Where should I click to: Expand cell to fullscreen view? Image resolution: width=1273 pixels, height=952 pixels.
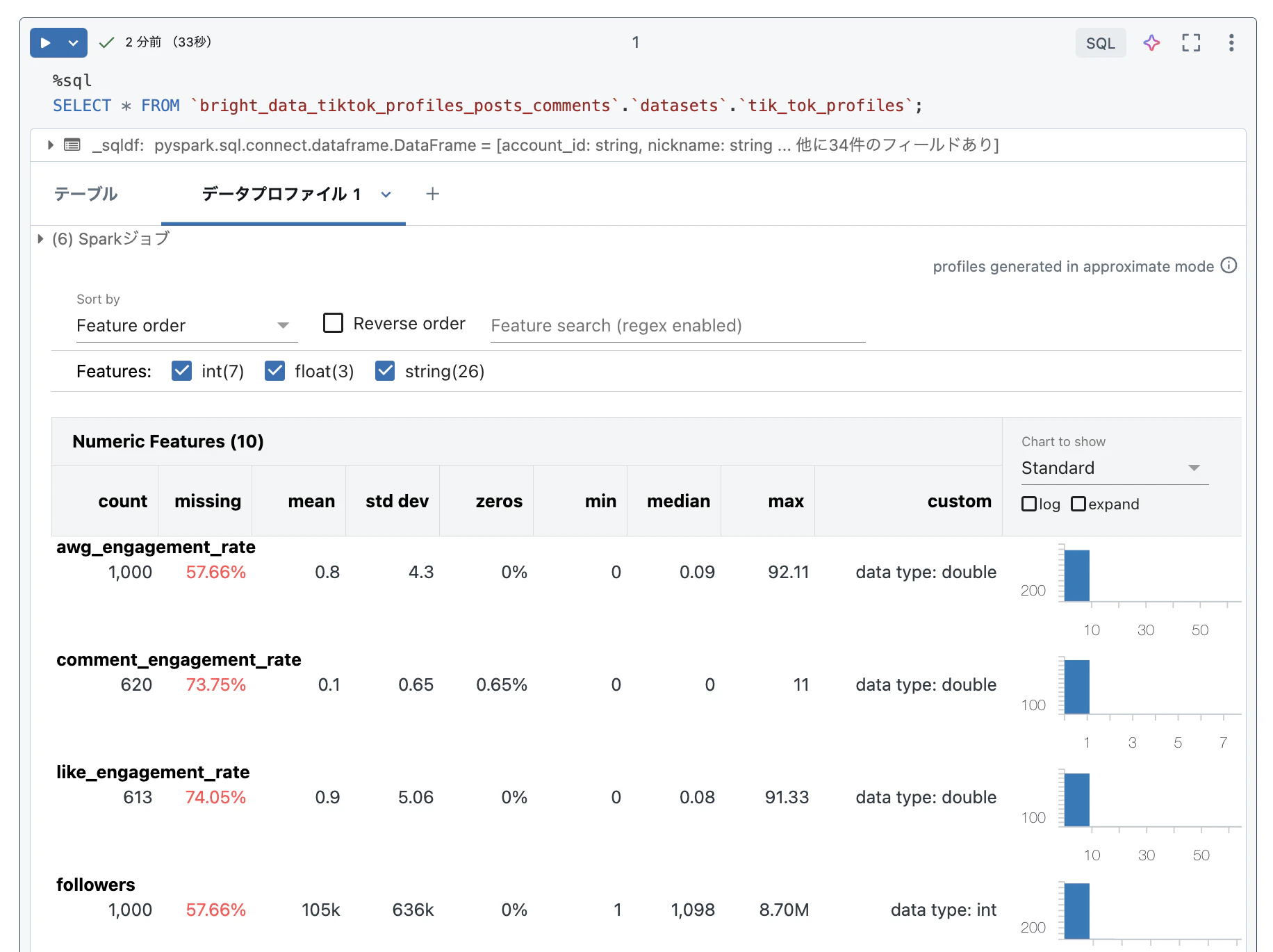point(1191,43)
